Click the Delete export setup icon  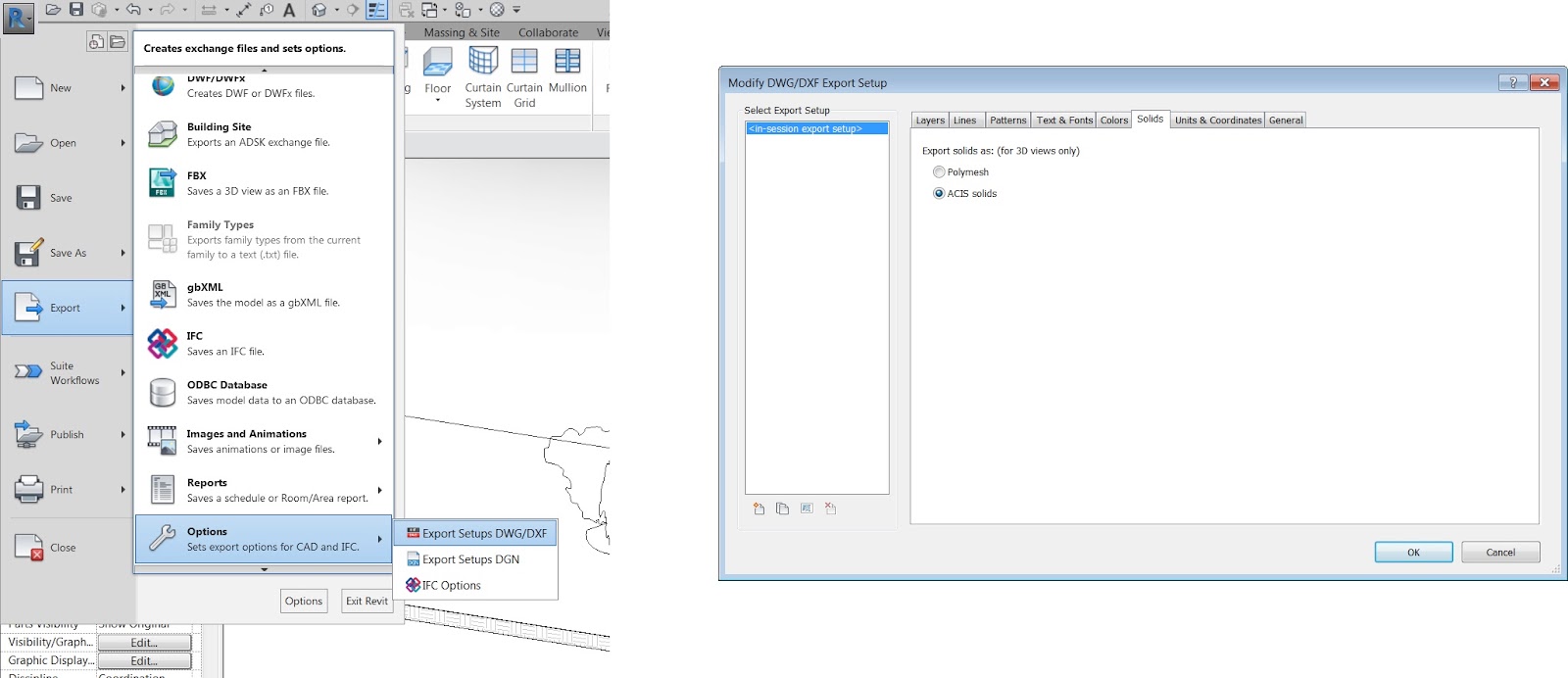tap(830, 508)
